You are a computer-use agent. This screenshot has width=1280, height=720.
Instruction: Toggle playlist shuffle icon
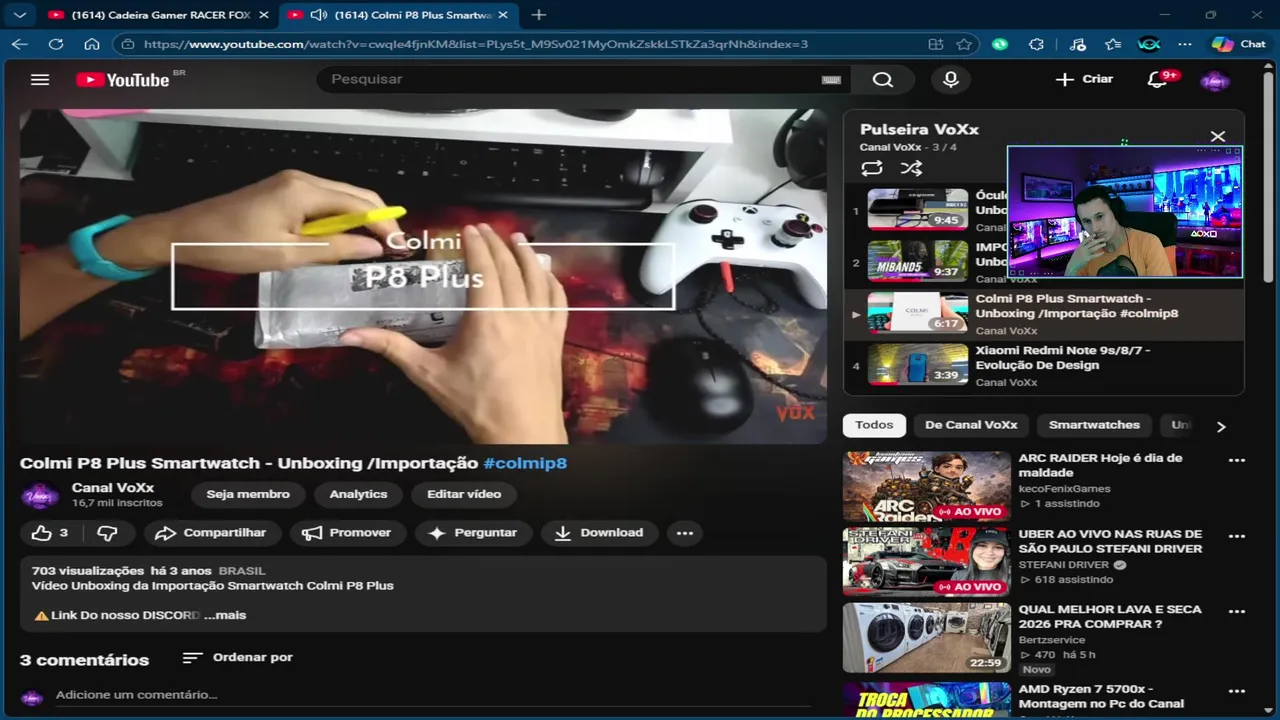[911, 168]
